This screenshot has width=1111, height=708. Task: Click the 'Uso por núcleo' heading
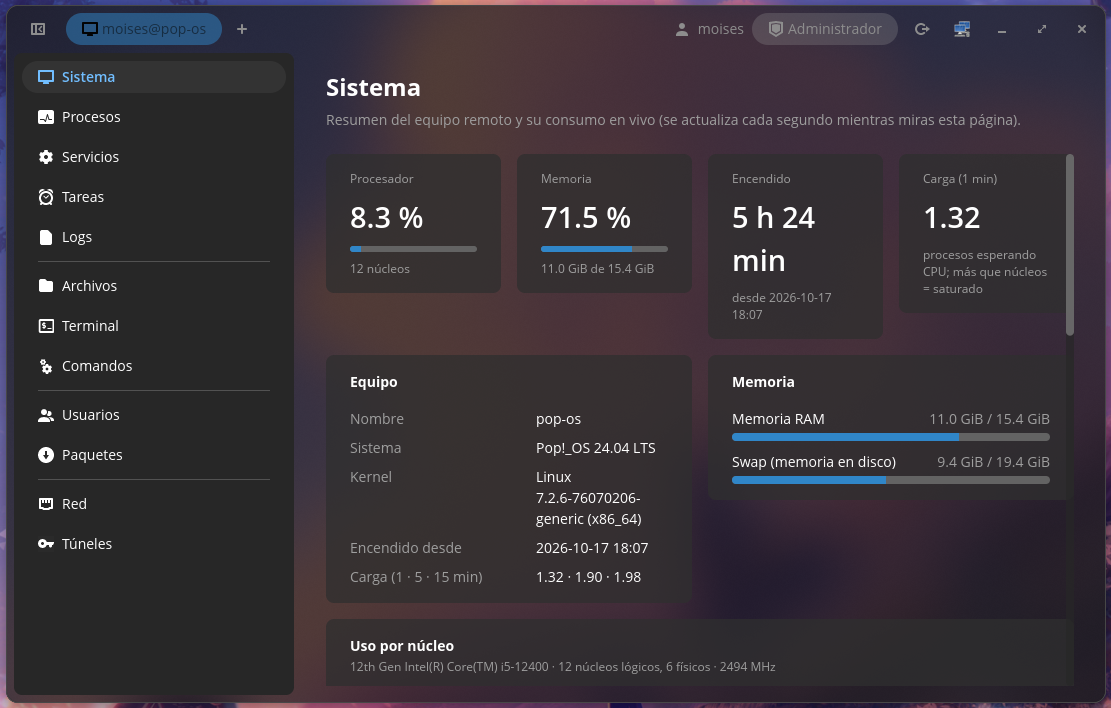click(402, 646)
